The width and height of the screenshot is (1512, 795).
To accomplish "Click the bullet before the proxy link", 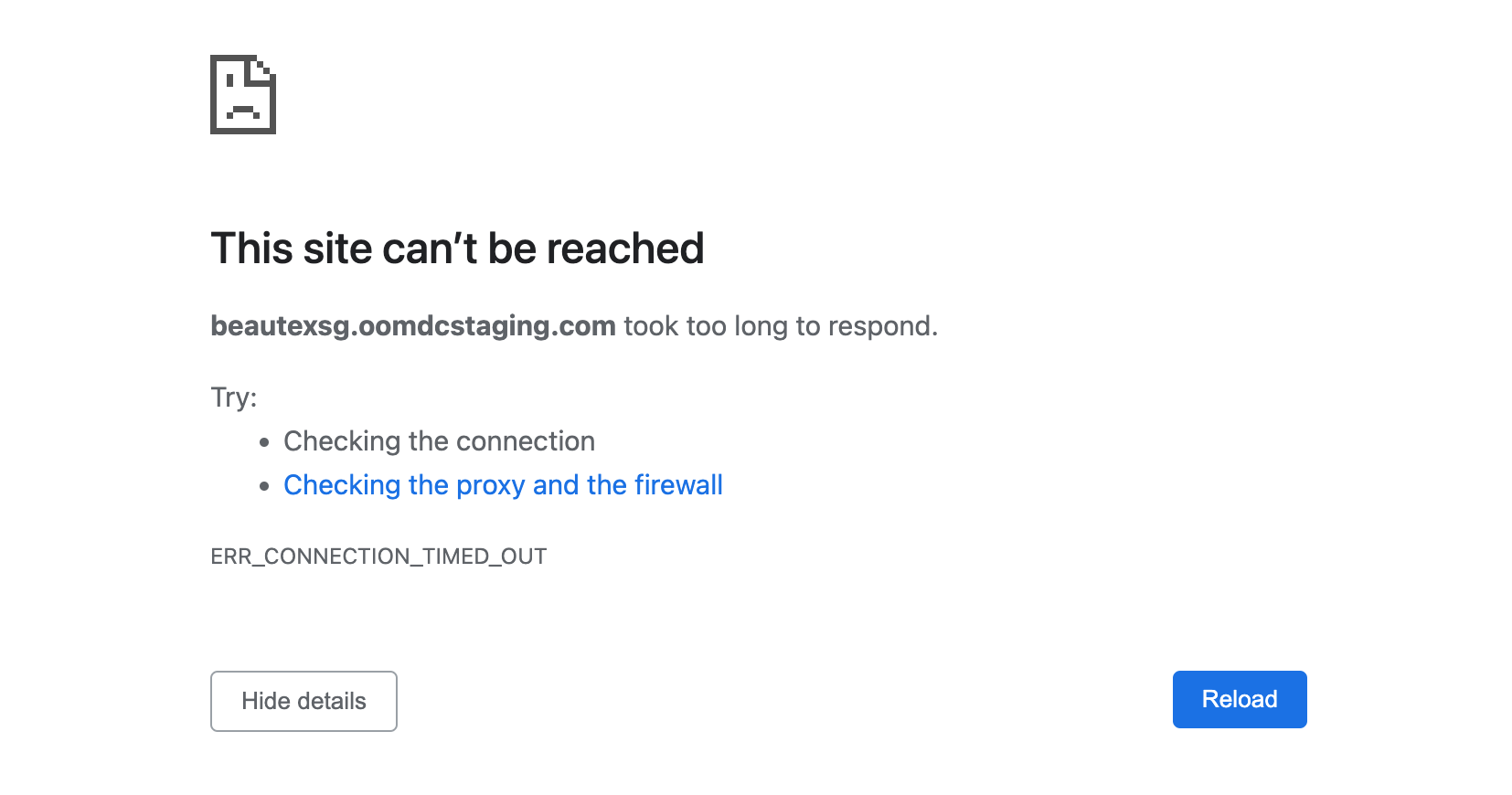I will pos(264,486).
